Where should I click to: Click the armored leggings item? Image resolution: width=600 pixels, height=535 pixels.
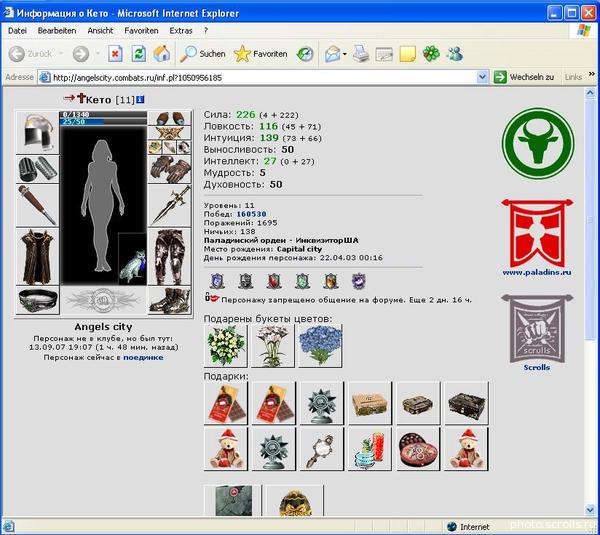point(169,257)
